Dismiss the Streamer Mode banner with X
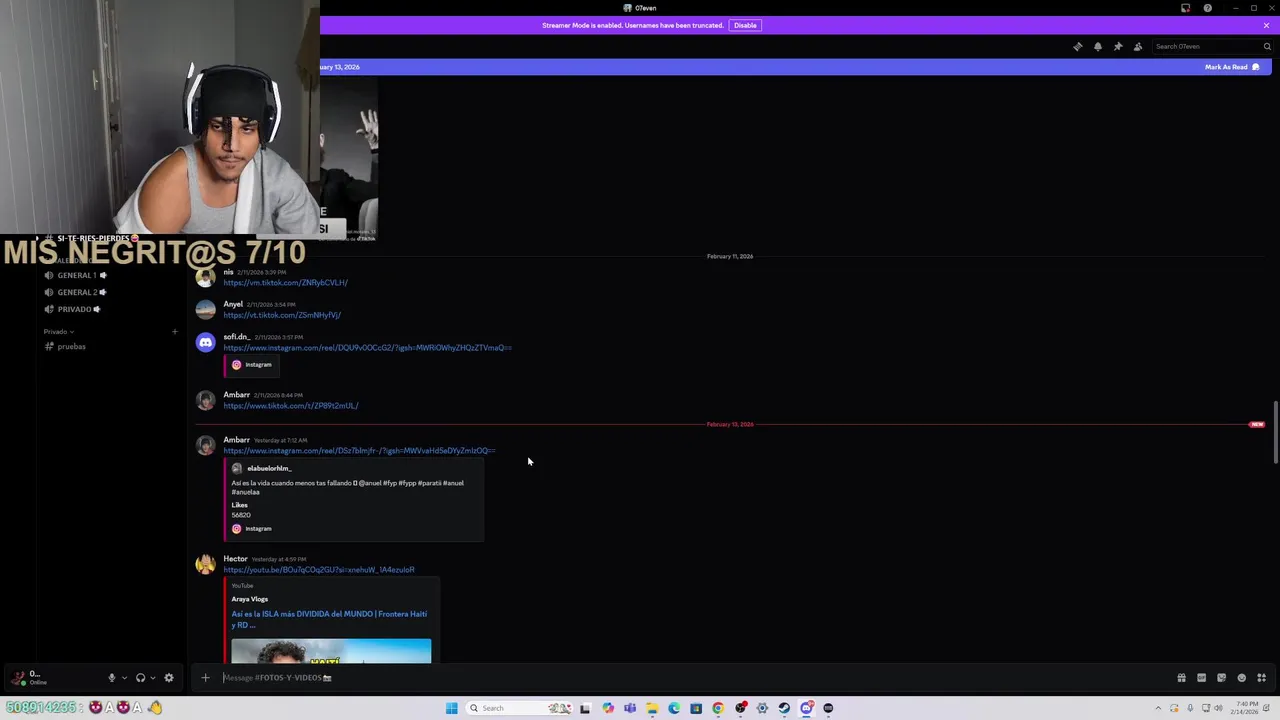Screen dimensions: 1280x720 (x=1266, y=25)
